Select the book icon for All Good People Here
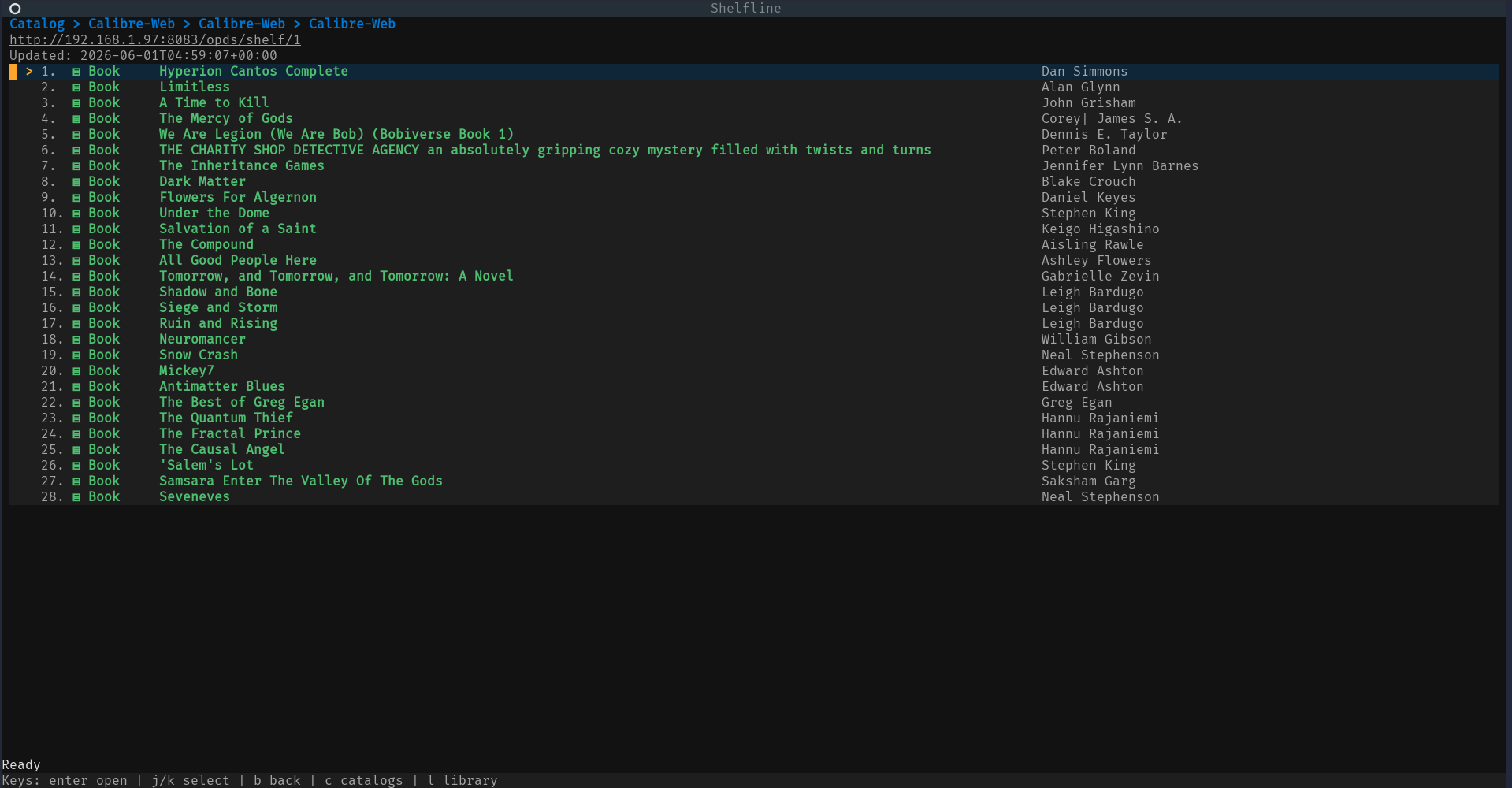This screenshot has width=1512, height=788. pos(76,261)
